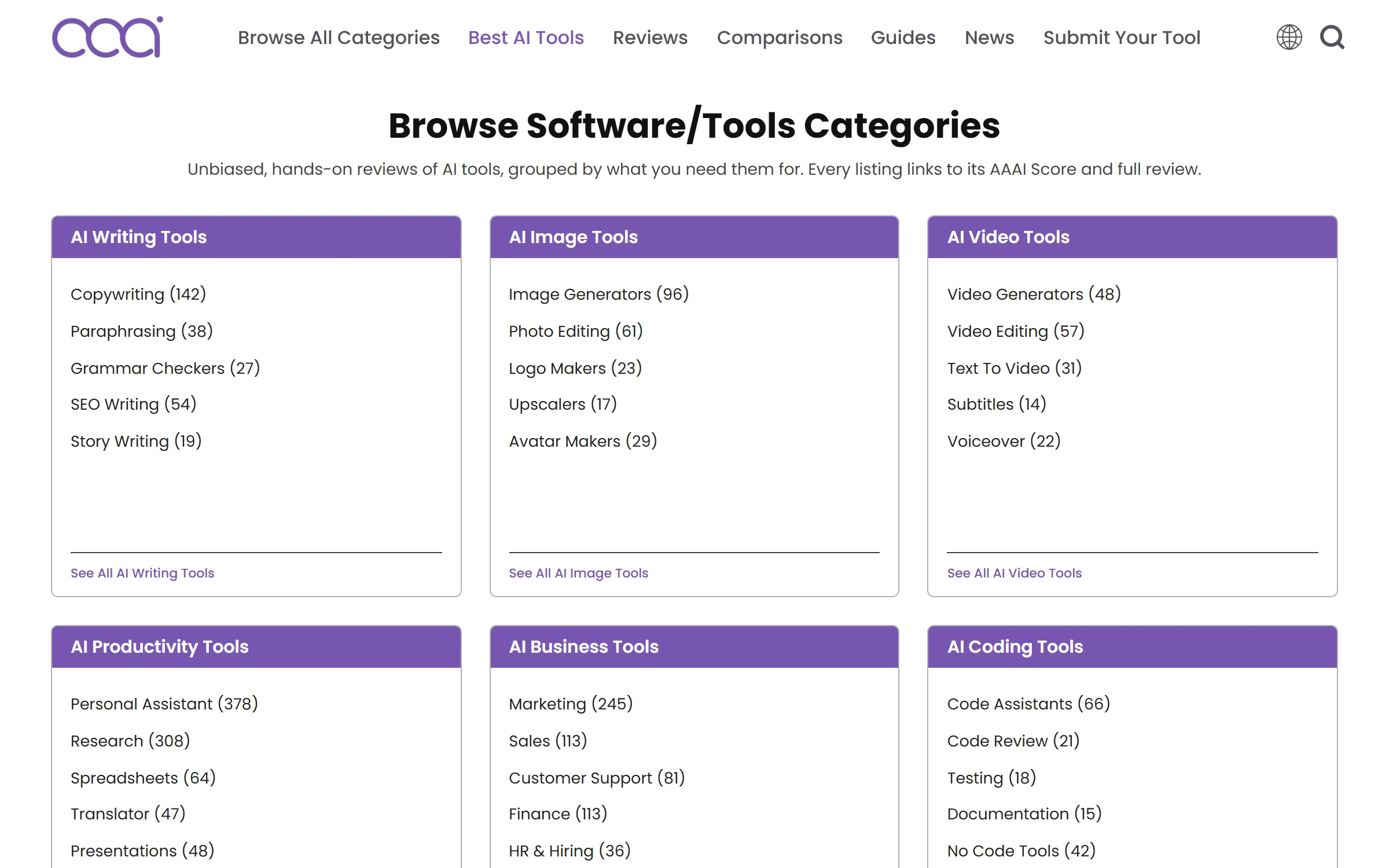Select Grammar Checkers (27)
1389x868 pixels.
[165, 368]
